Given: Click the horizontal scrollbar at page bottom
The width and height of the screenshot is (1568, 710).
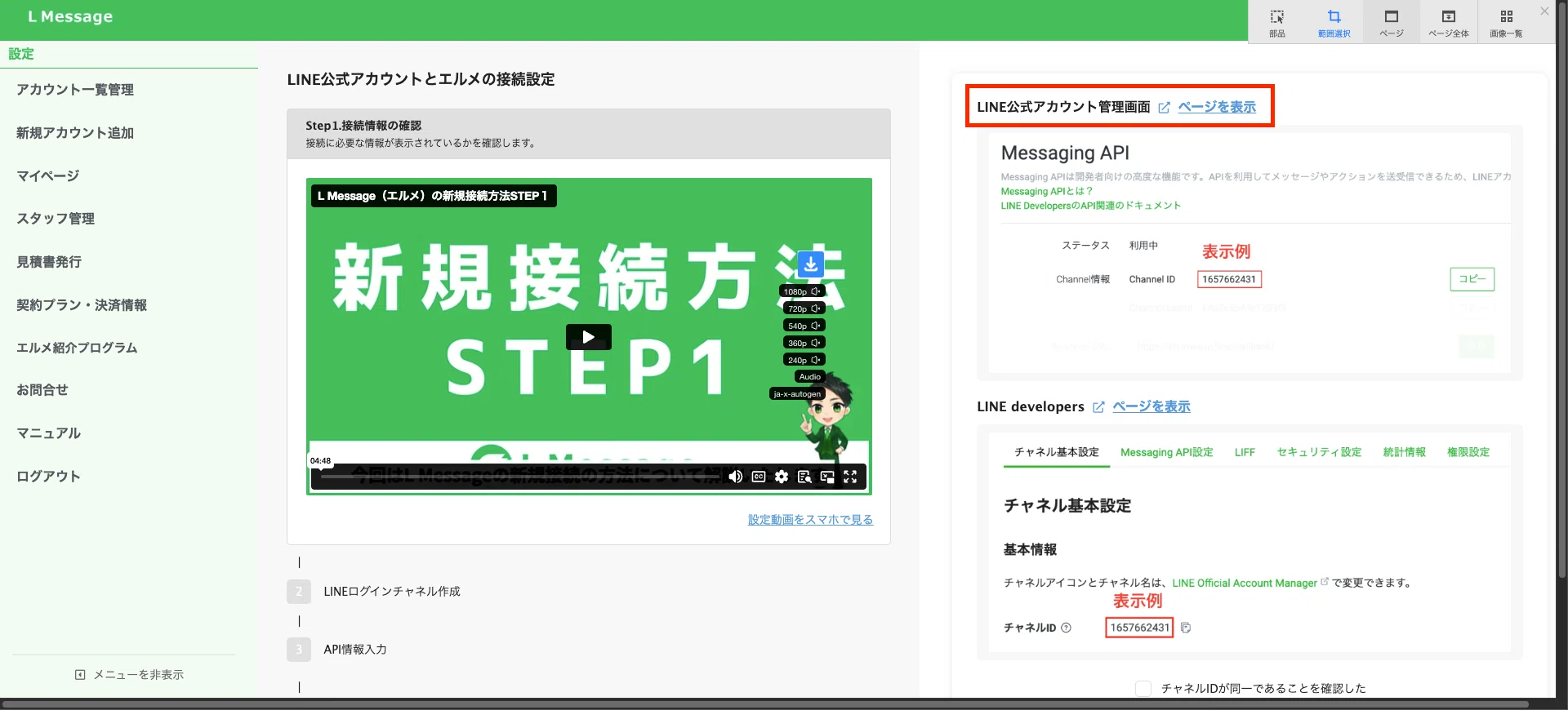Looking at the screenshot, I should click(764, 704).
